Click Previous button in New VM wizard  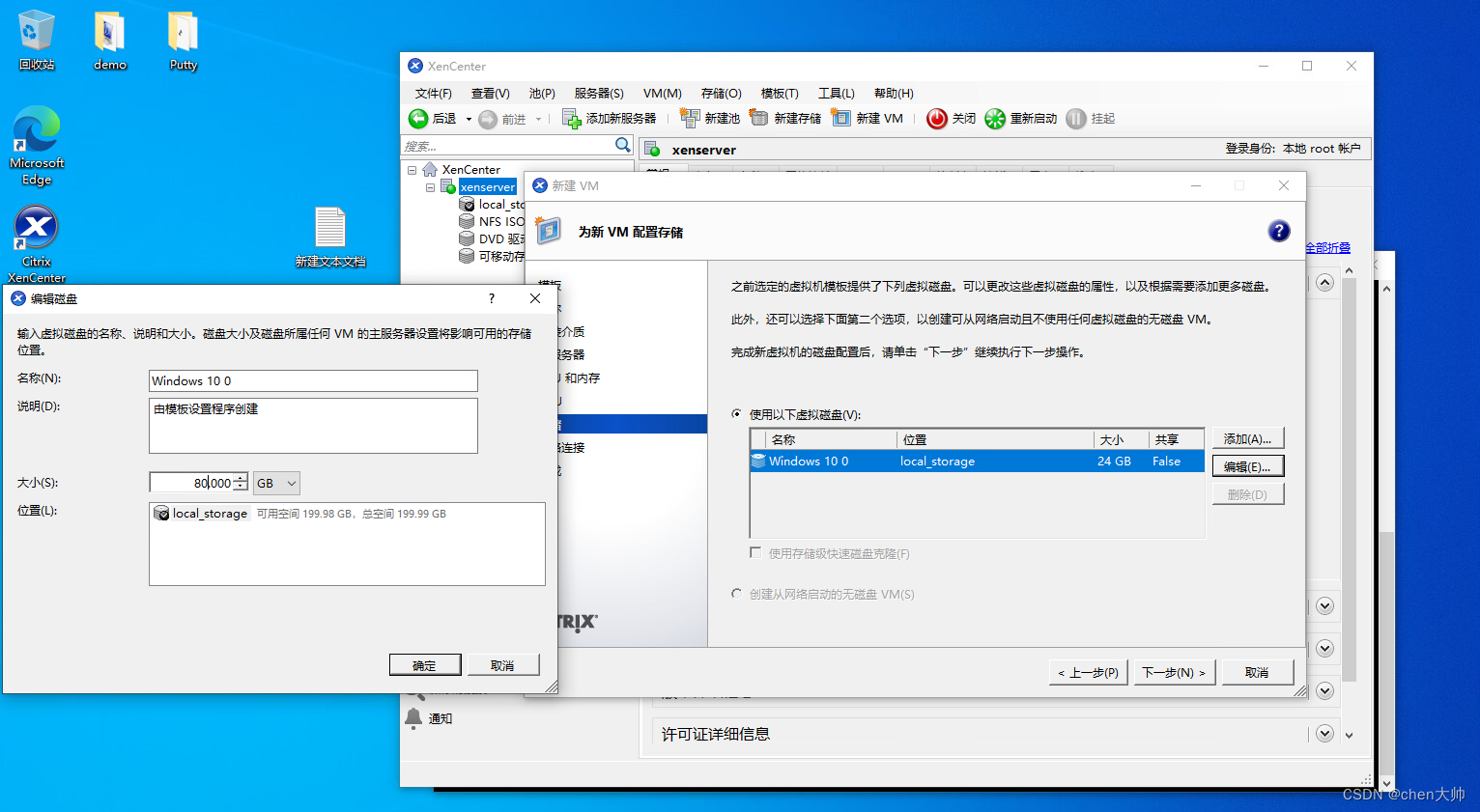[1090, 672]
